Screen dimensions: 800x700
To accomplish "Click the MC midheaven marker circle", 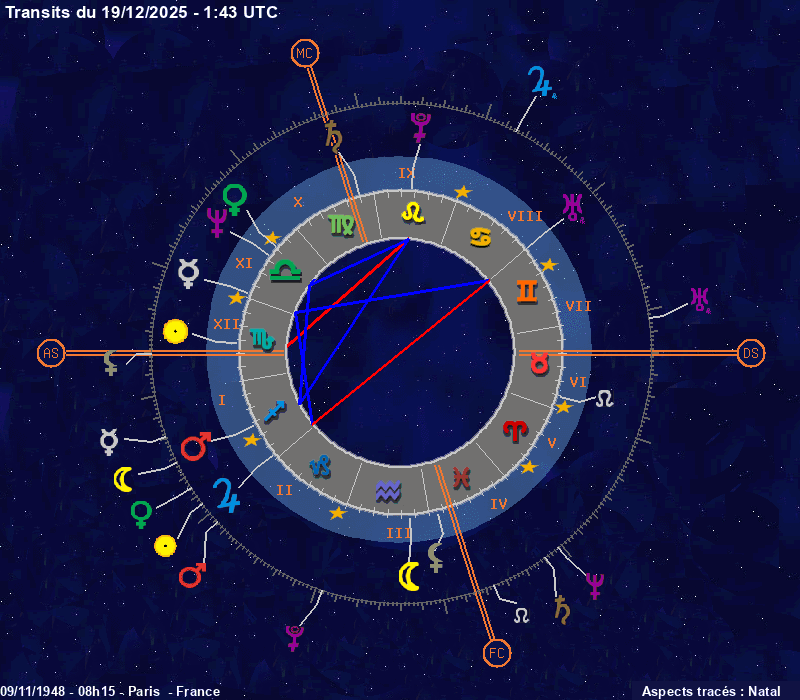I will coord(303,53).
